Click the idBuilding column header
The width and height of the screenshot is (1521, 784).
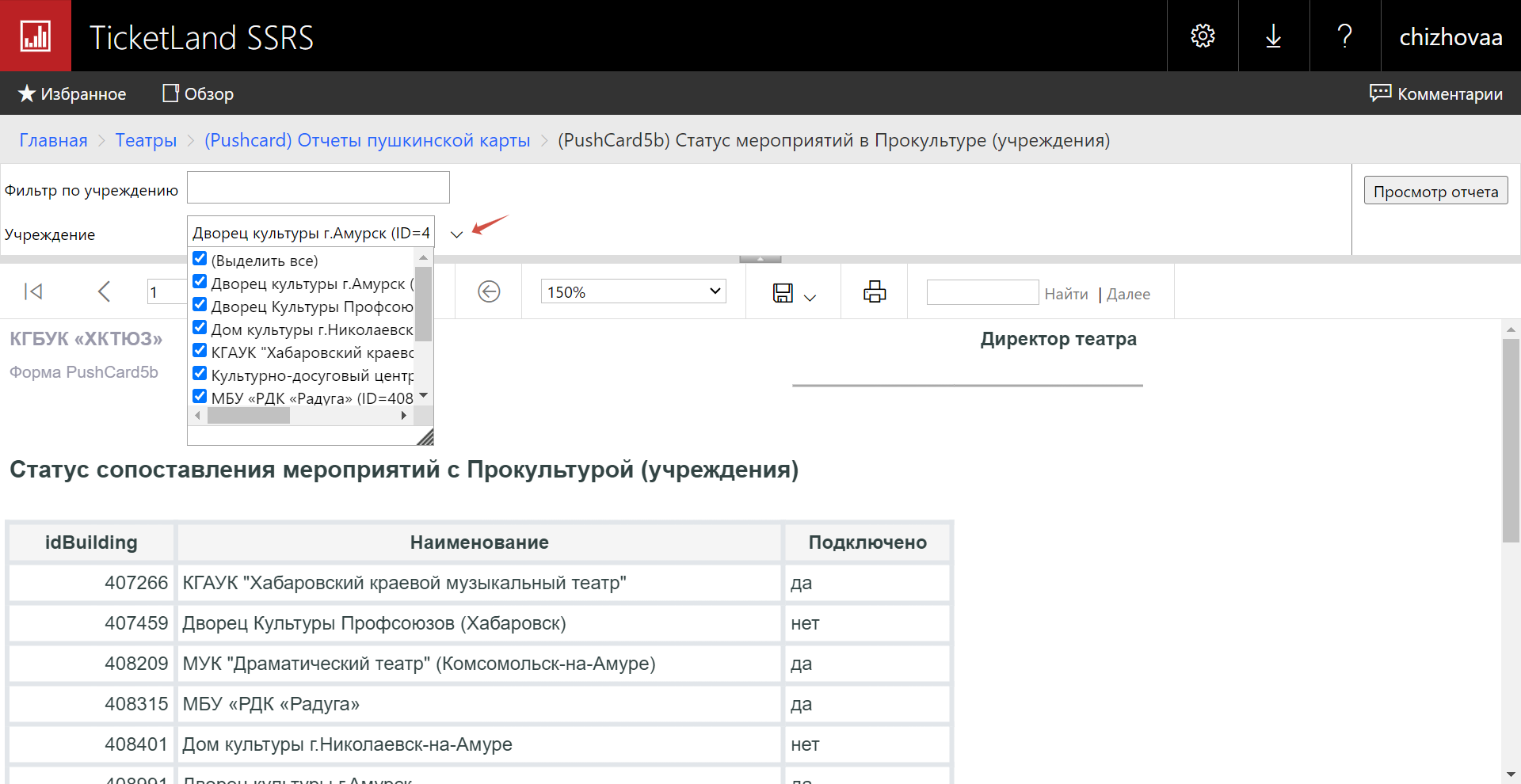pyautogui.click(x=91, y=542)
